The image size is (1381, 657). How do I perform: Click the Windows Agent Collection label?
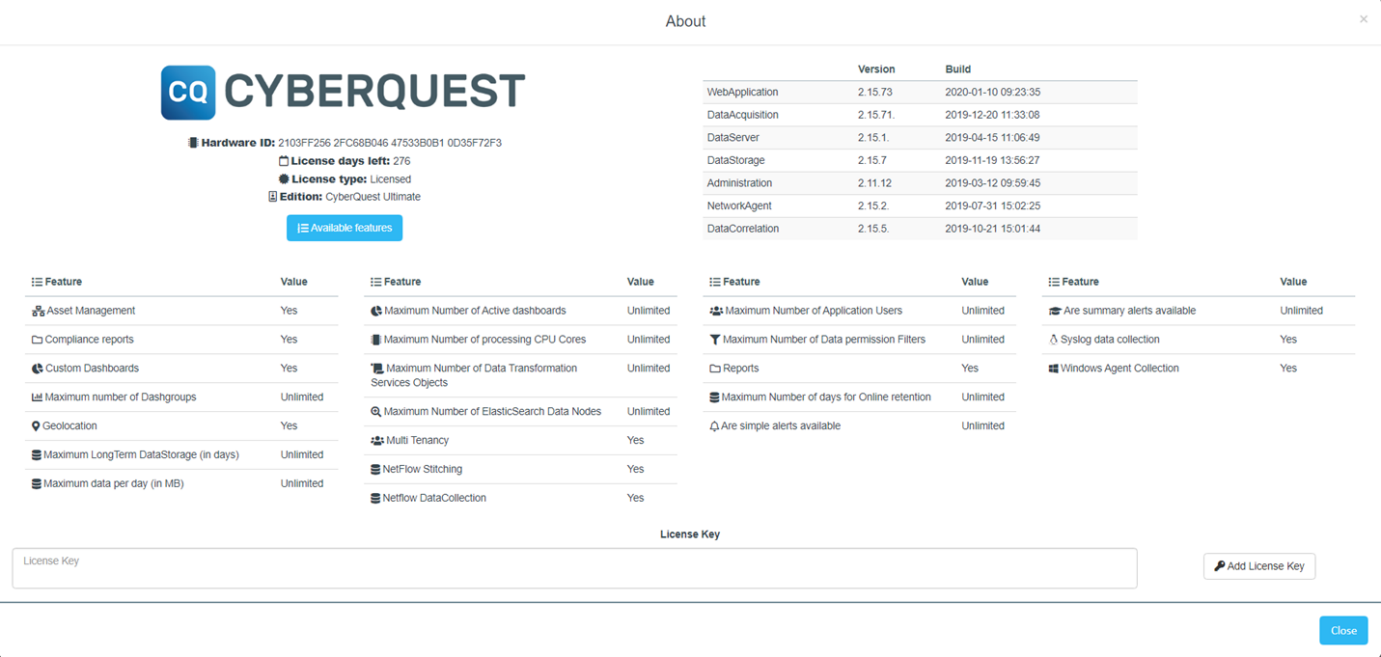tap(1120, 369)
